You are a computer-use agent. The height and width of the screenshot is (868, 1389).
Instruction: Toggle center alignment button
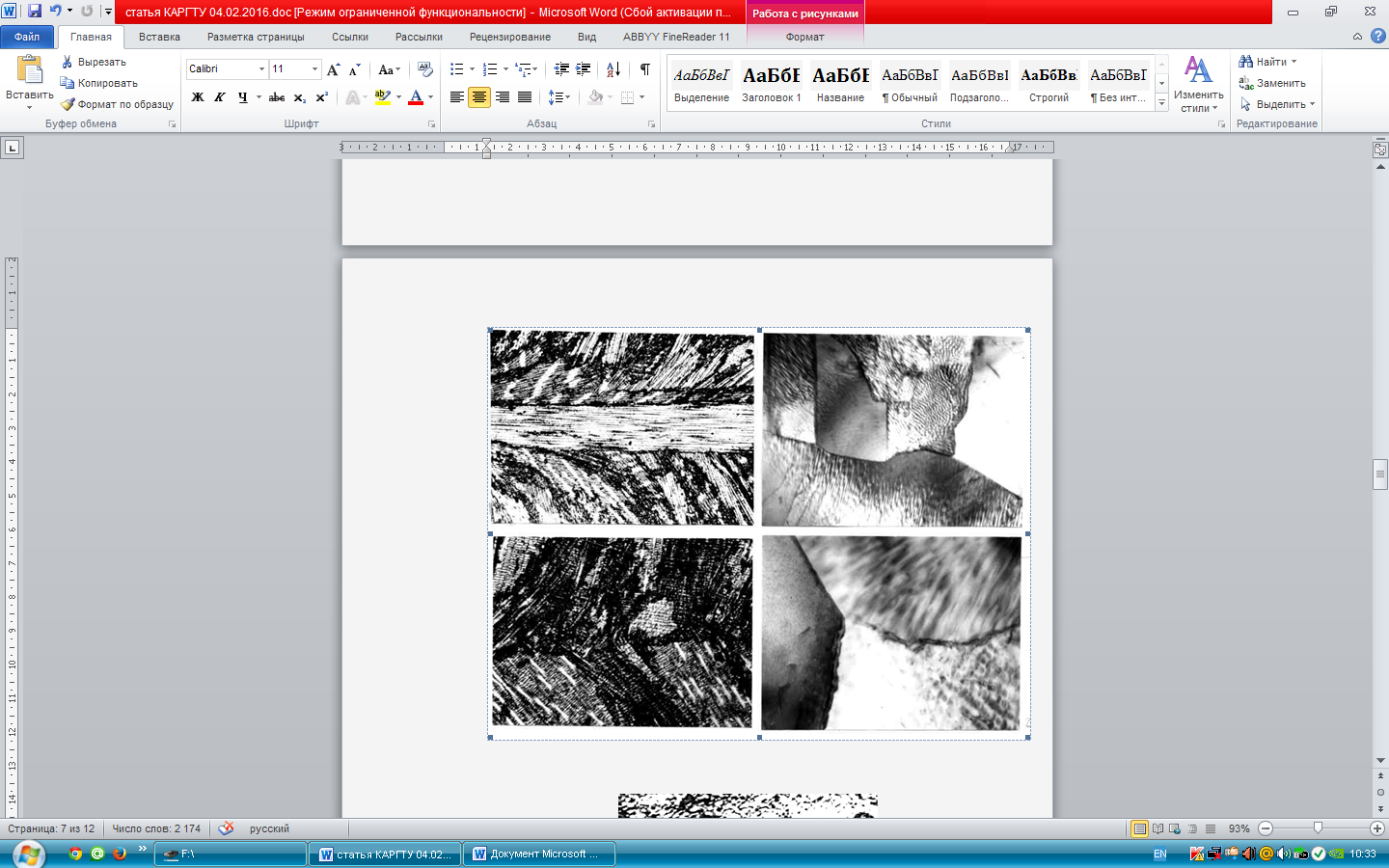point(479,97)
